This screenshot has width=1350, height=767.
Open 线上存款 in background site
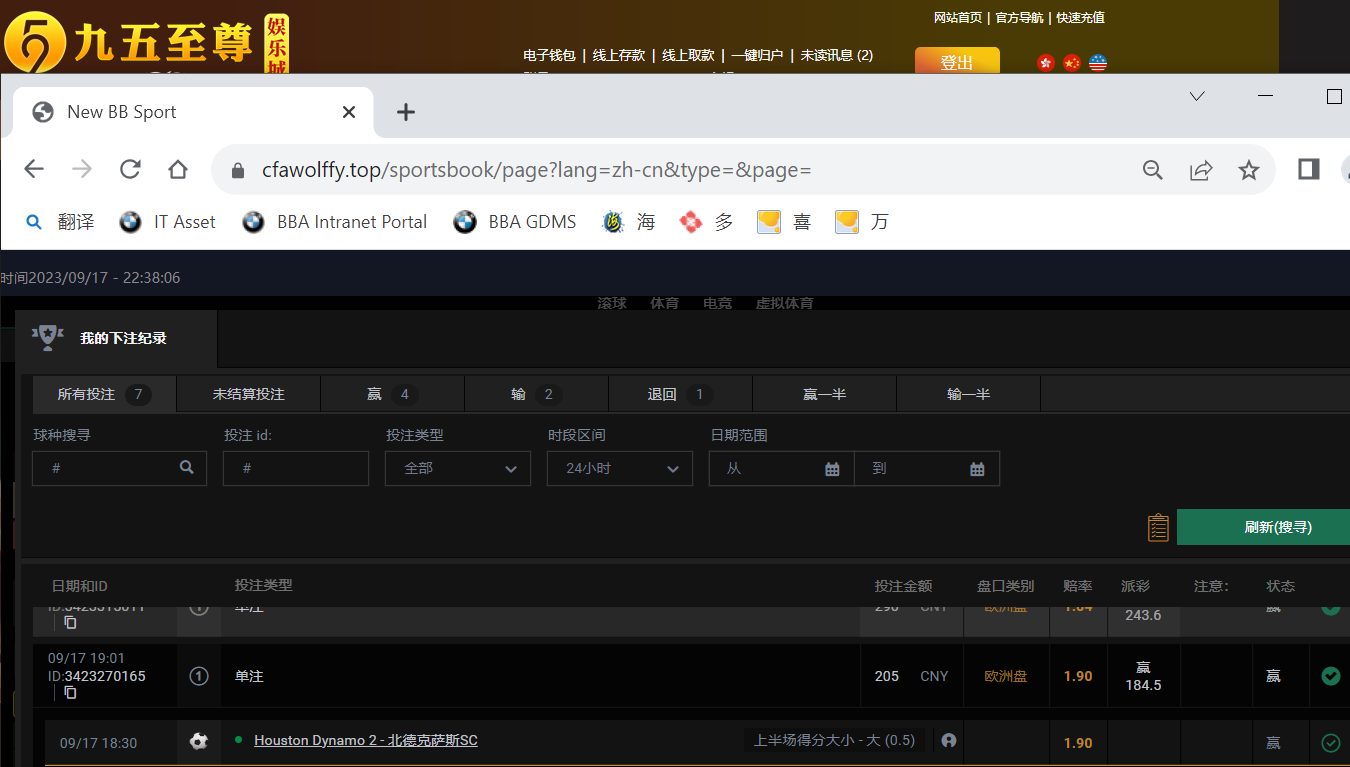618,55
